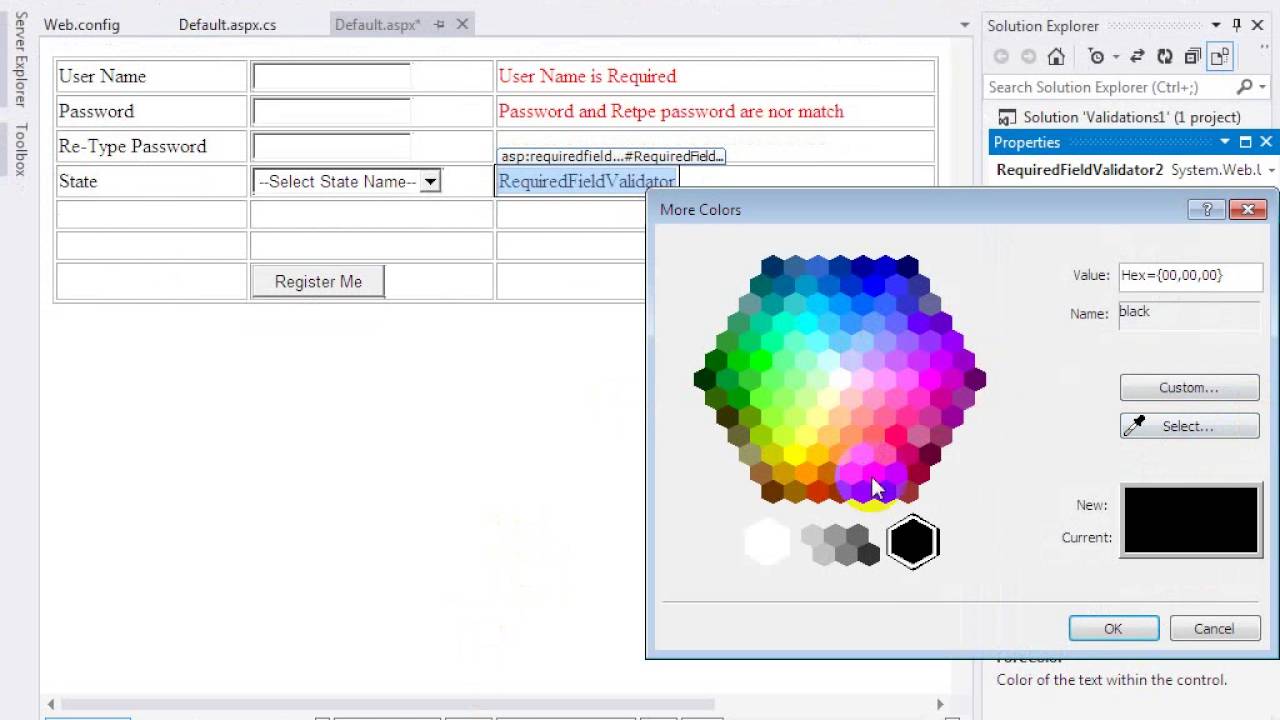This screenshot has width=1280, height=720.
Task: Switch to the Web.config tab
Action: tap(82, 24)
